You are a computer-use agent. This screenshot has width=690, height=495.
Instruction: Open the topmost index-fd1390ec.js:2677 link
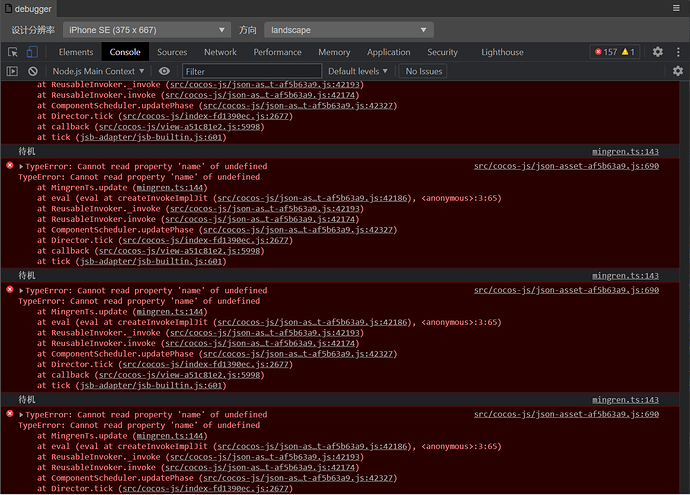(206, 116)
